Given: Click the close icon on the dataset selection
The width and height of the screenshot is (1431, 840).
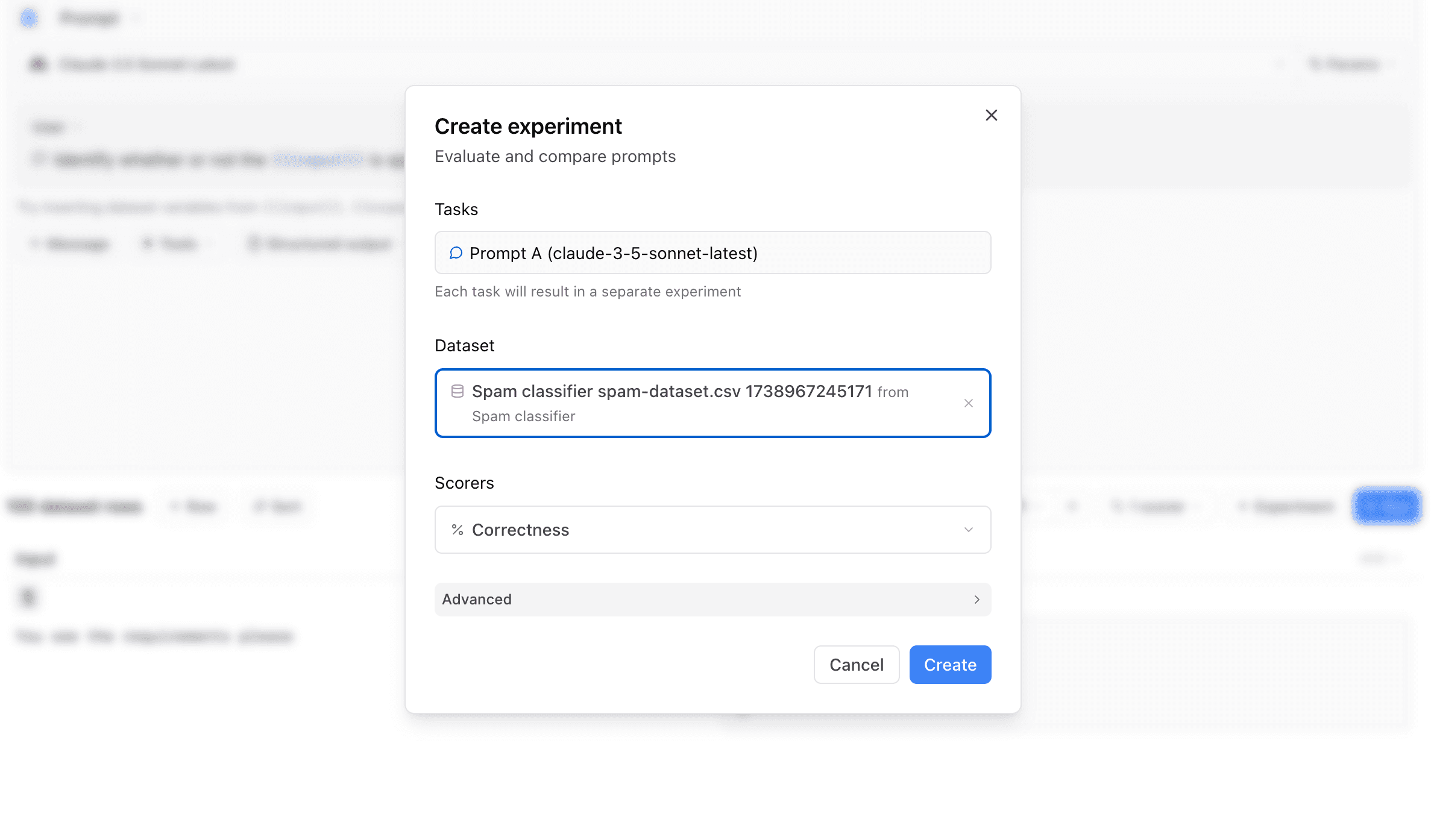Looking at the screenshot, I should click(x=967, y=402).
